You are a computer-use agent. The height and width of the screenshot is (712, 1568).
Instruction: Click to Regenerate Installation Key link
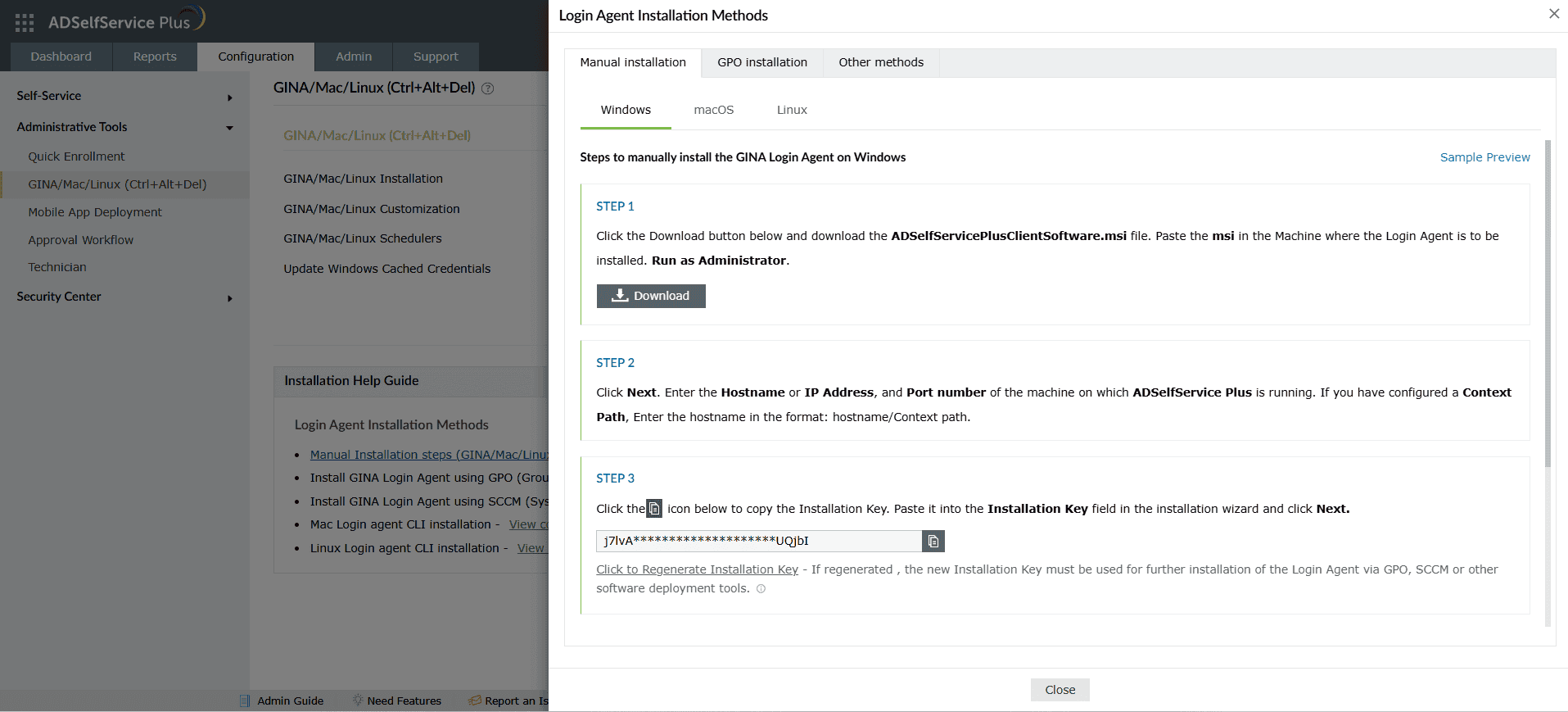tap(697, 569)
